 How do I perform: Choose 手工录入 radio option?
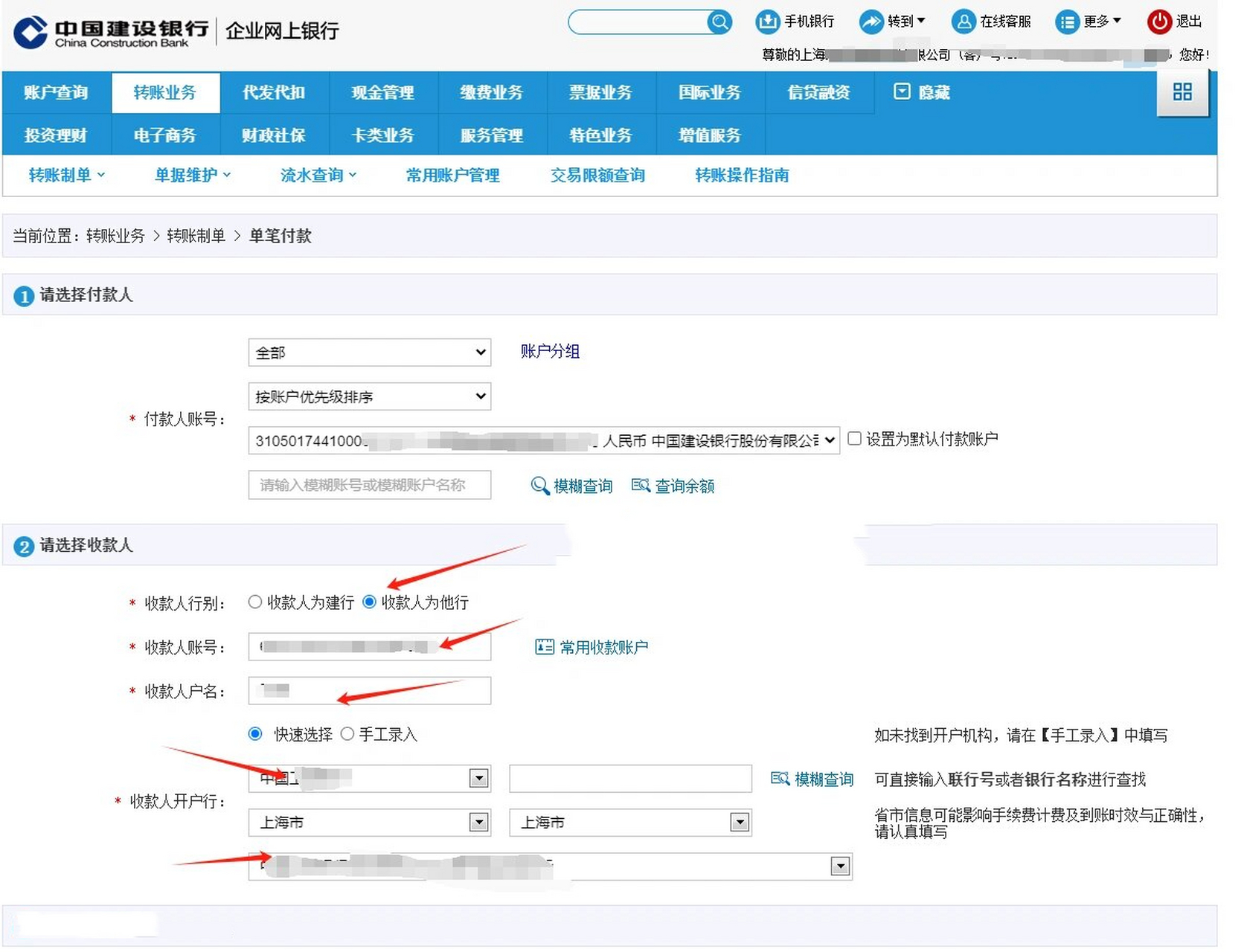(347, 735)
